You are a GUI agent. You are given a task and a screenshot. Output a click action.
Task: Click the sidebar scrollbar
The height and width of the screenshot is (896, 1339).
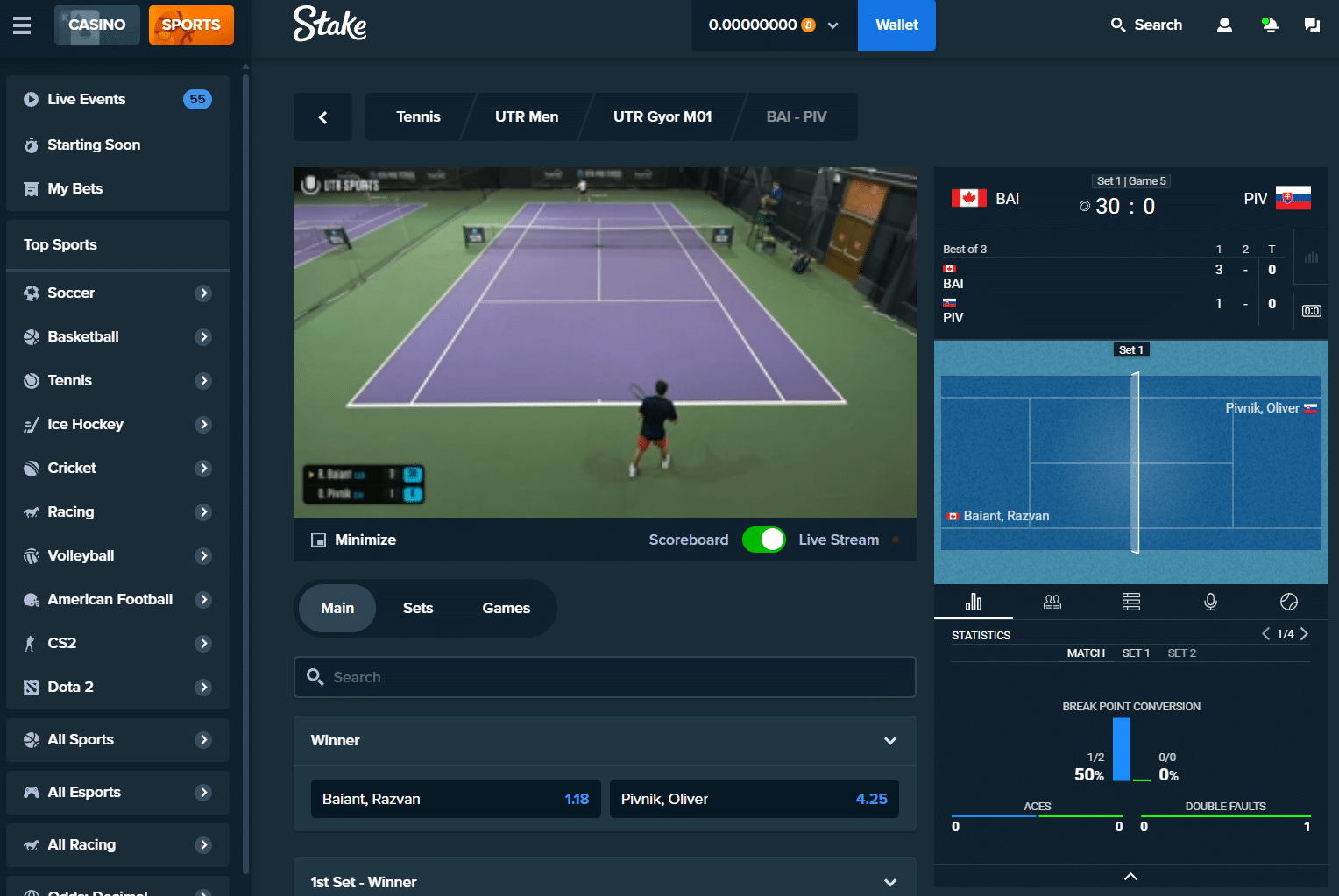245,473
